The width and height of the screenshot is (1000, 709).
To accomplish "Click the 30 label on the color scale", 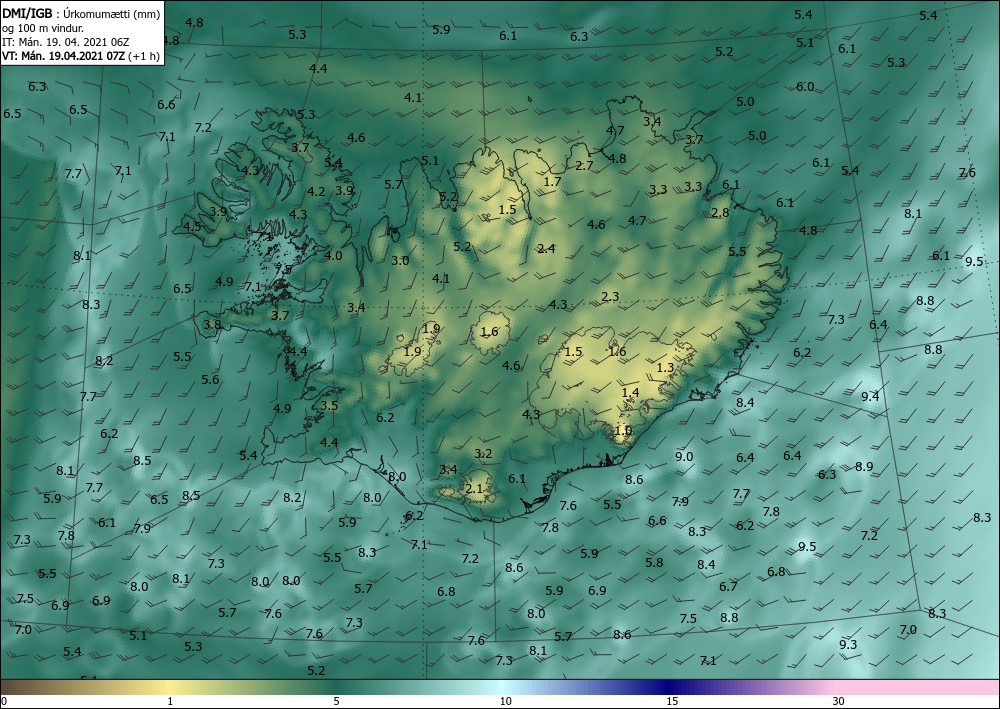I will click(x=839, y=702).
